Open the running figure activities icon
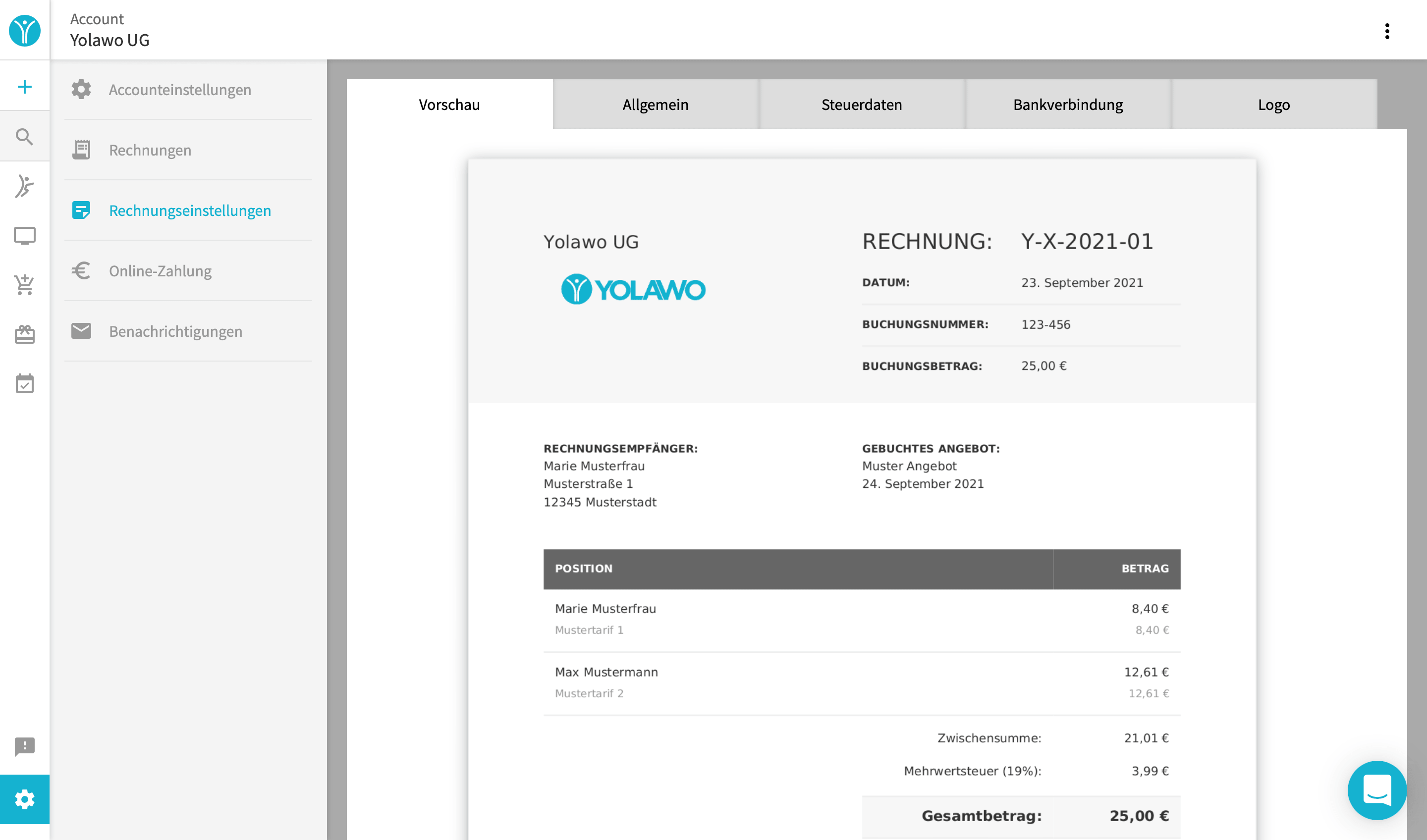1427x840 pixels. pyautogui.click(x=24, y=186)
